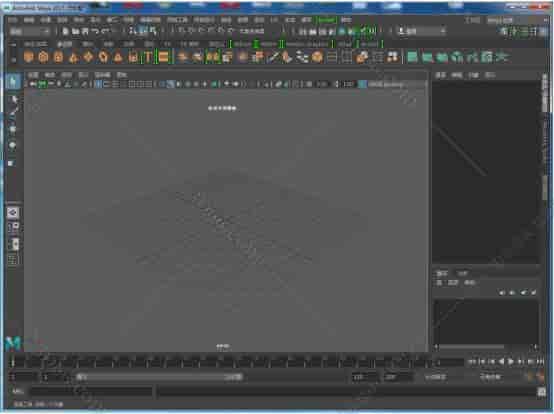Switch to single perspective view layout
Screen dimensions: 554x414
pos(13,213)
